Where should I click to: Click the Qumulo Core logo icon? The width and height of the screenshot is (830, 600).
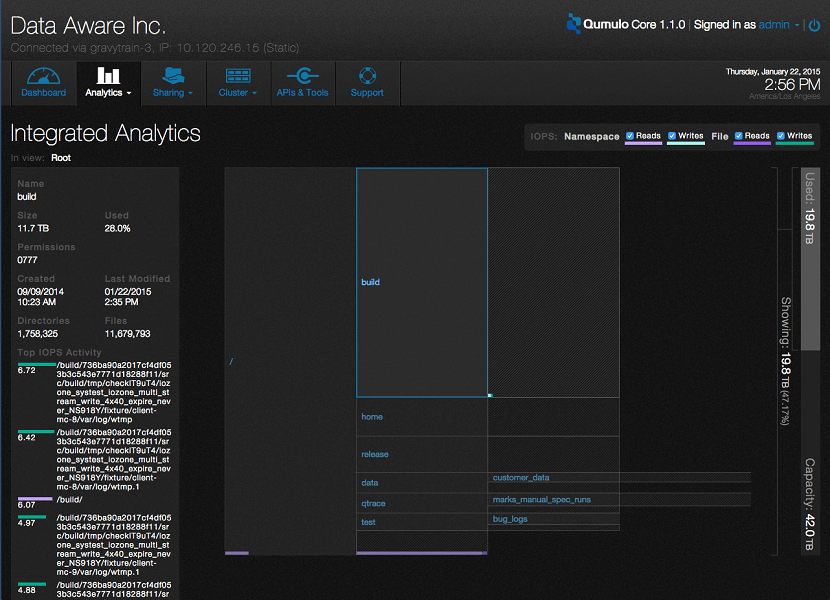[573, 24]
